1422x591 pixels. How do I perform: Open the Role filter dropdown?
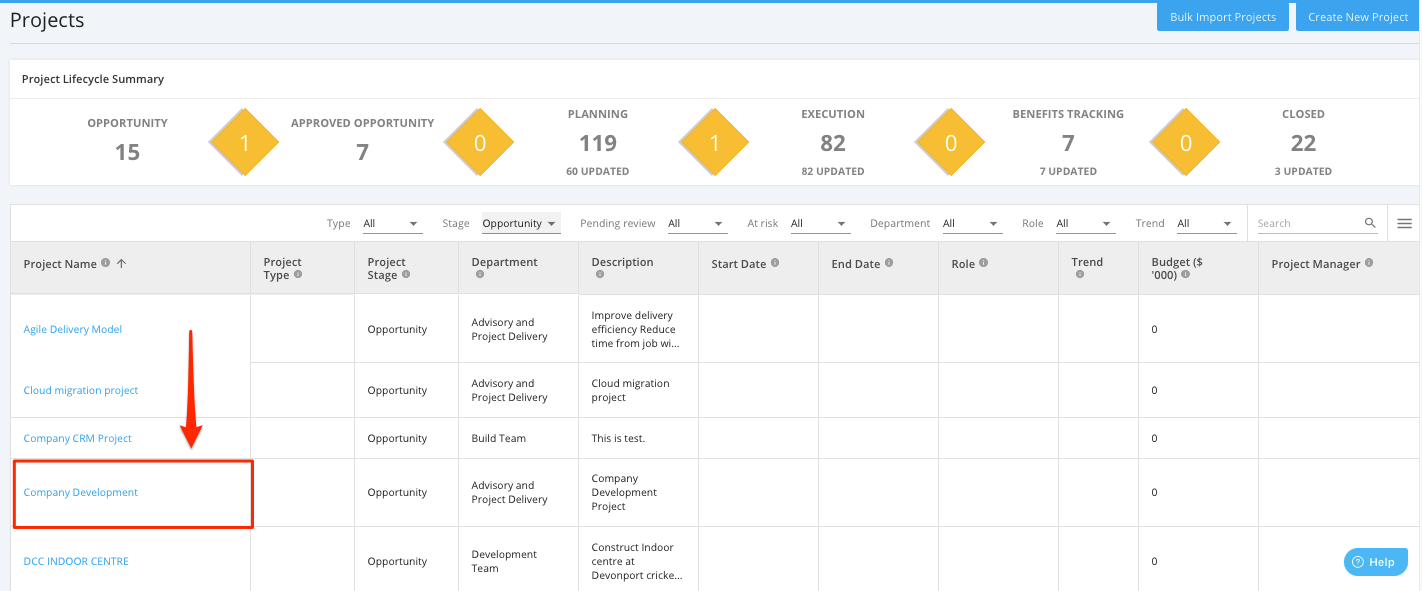pyautogui.click(x=1085, y=224)
